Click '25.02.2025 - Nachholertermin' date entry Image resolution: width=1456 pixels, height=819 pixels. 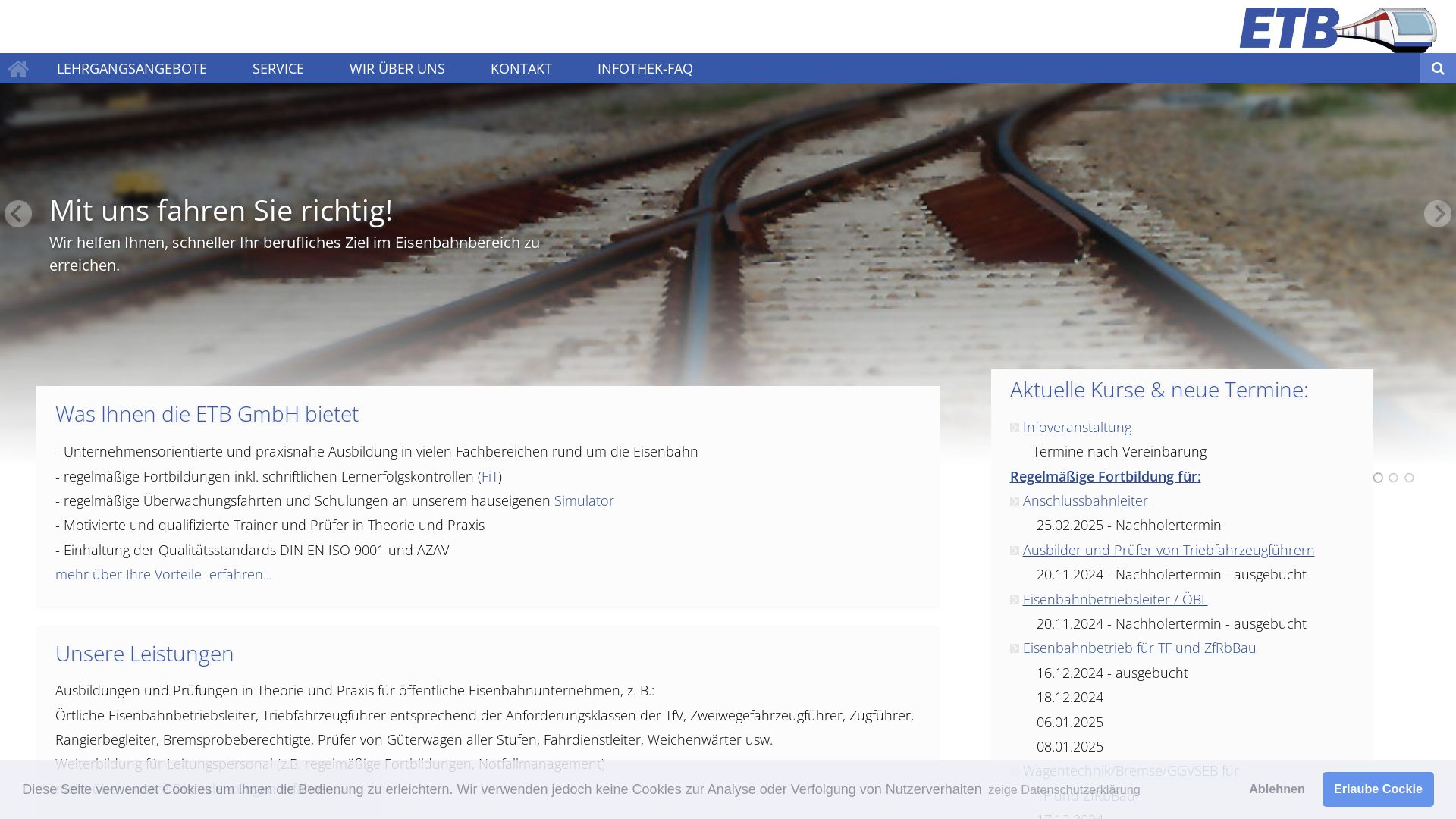1128,525
